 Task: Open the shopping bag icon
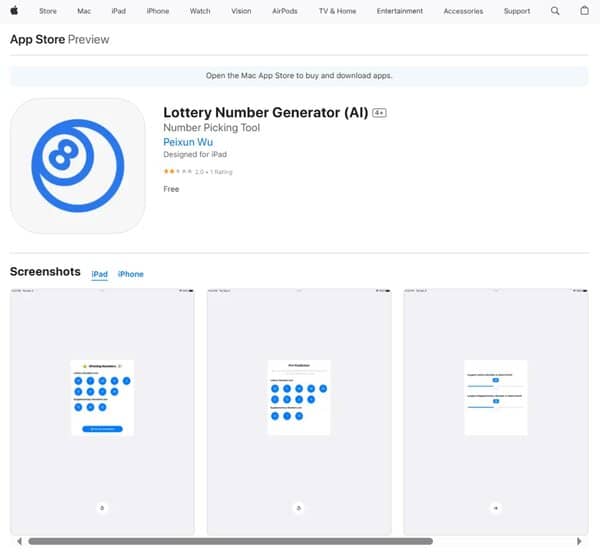(x=584, y=11)
